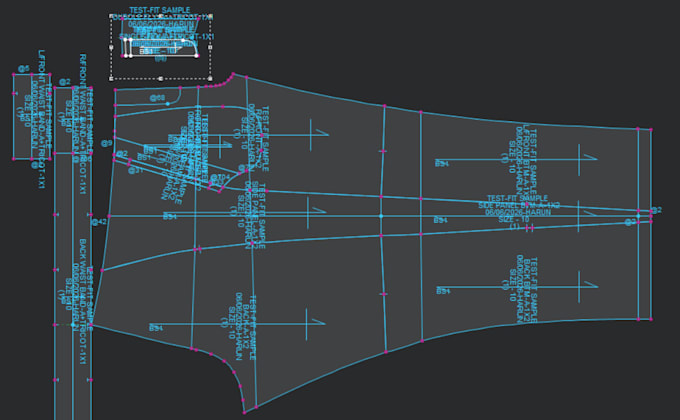Click the top-right selection handle of the dashed box

[x=211, y=16]
